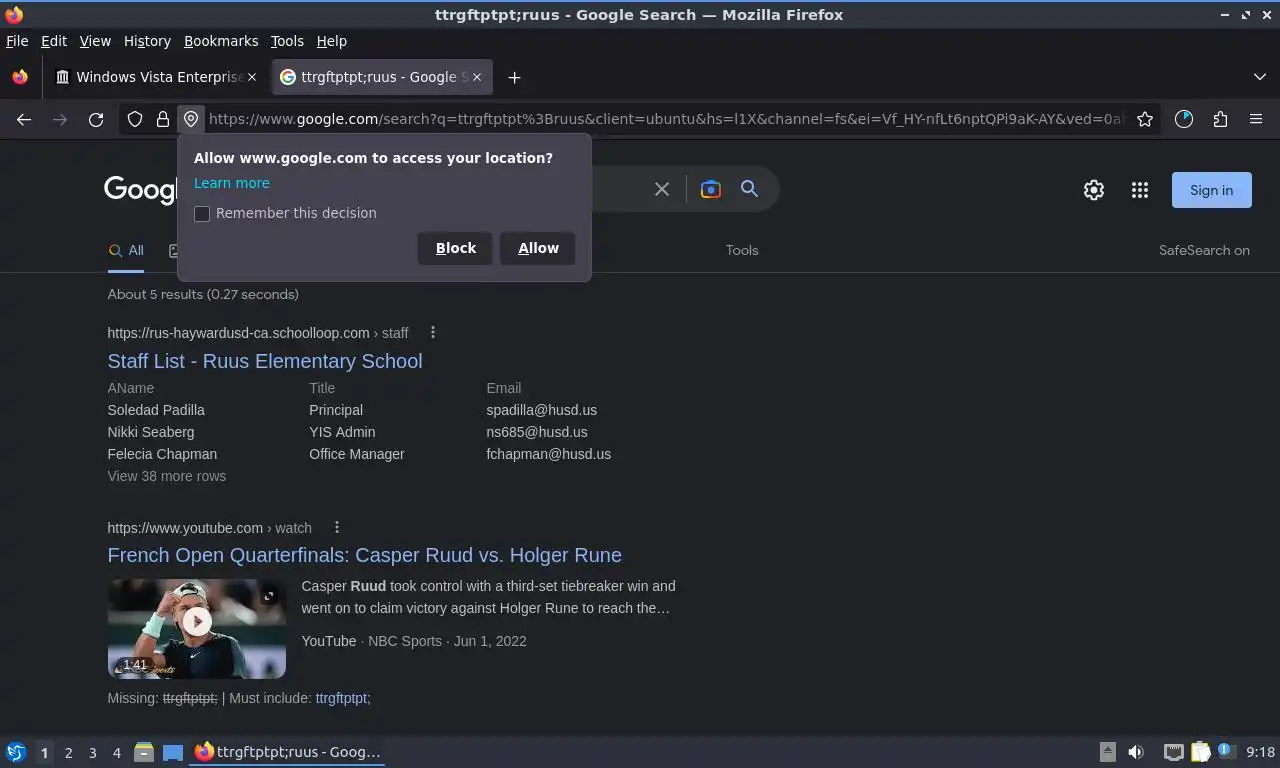Image resolution: width=1280 pixels, height=768 pixels.
Task: Open search Tools options
Action: point(742,250)
